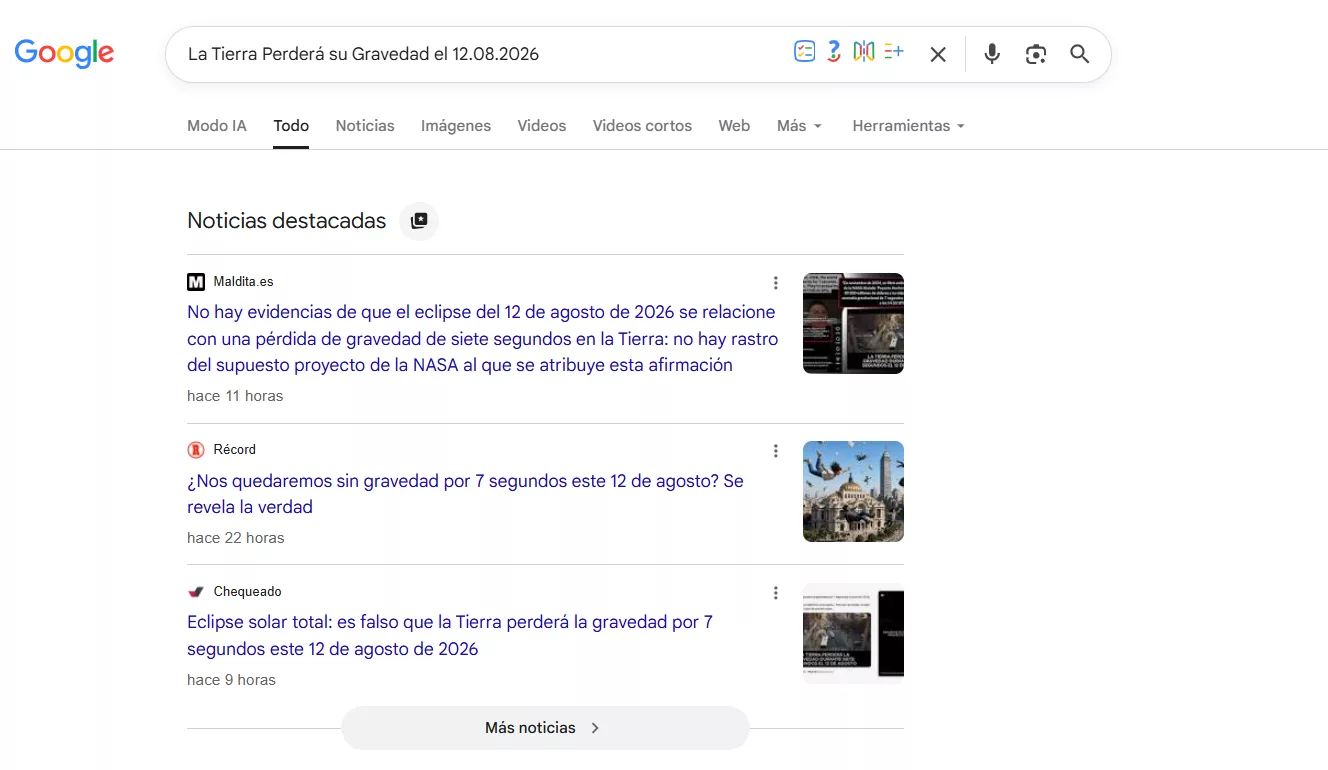The image size is (1328, 770).
Task: Click the Chequeado source name
Action: tap(248, 592)
